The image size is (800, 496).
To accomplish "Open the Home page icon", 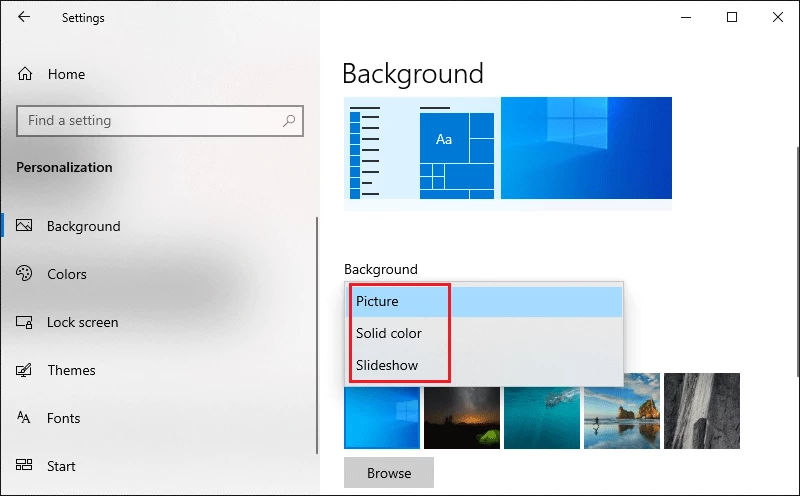I will coord(25,74).
